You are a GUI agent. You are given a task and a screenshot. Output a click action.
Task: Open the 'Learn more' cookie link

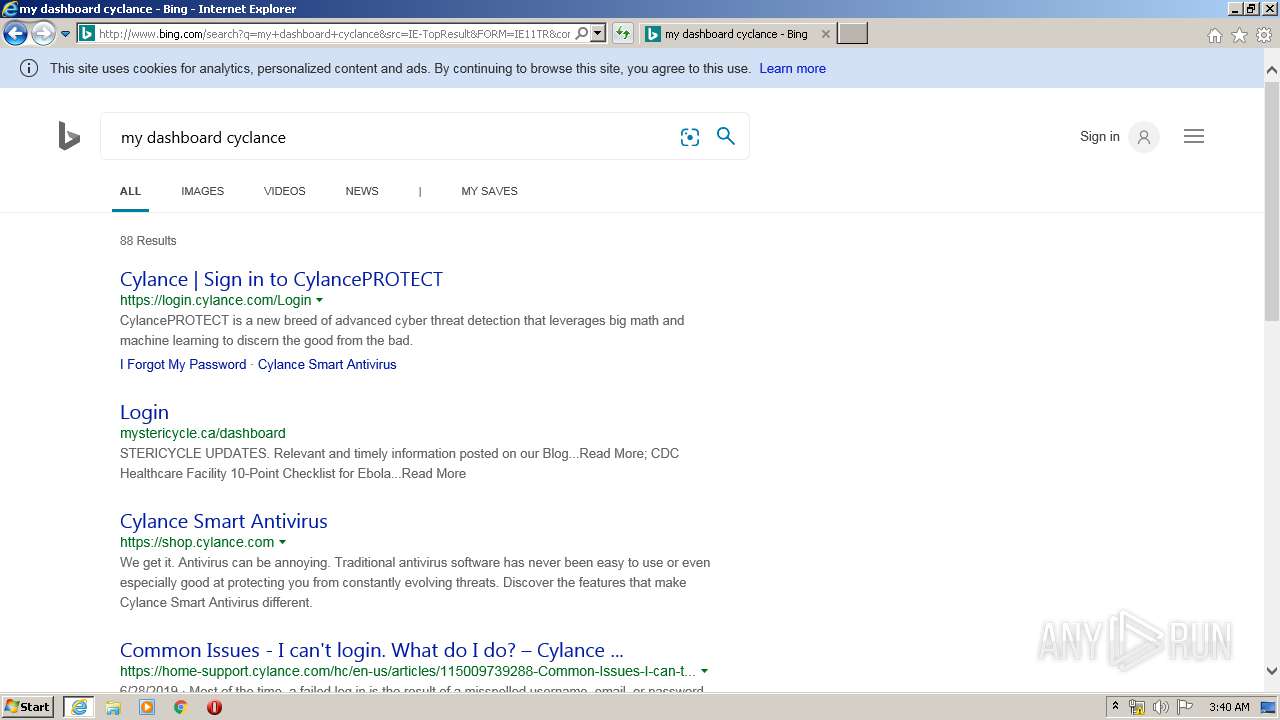click(792, 68)
